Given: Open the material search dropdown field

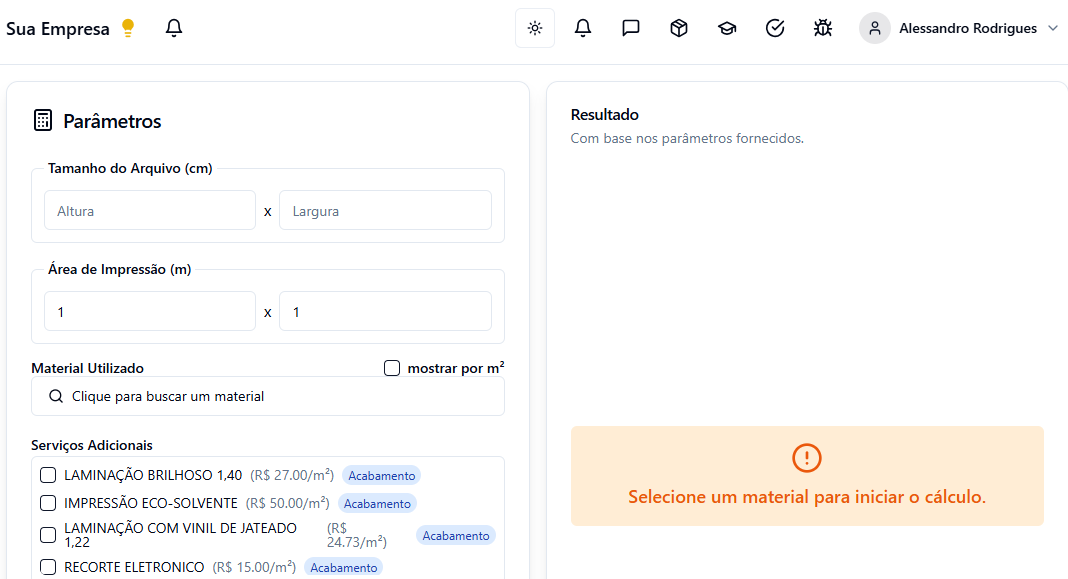Looking at the screenshot, I should pos(268,396).
